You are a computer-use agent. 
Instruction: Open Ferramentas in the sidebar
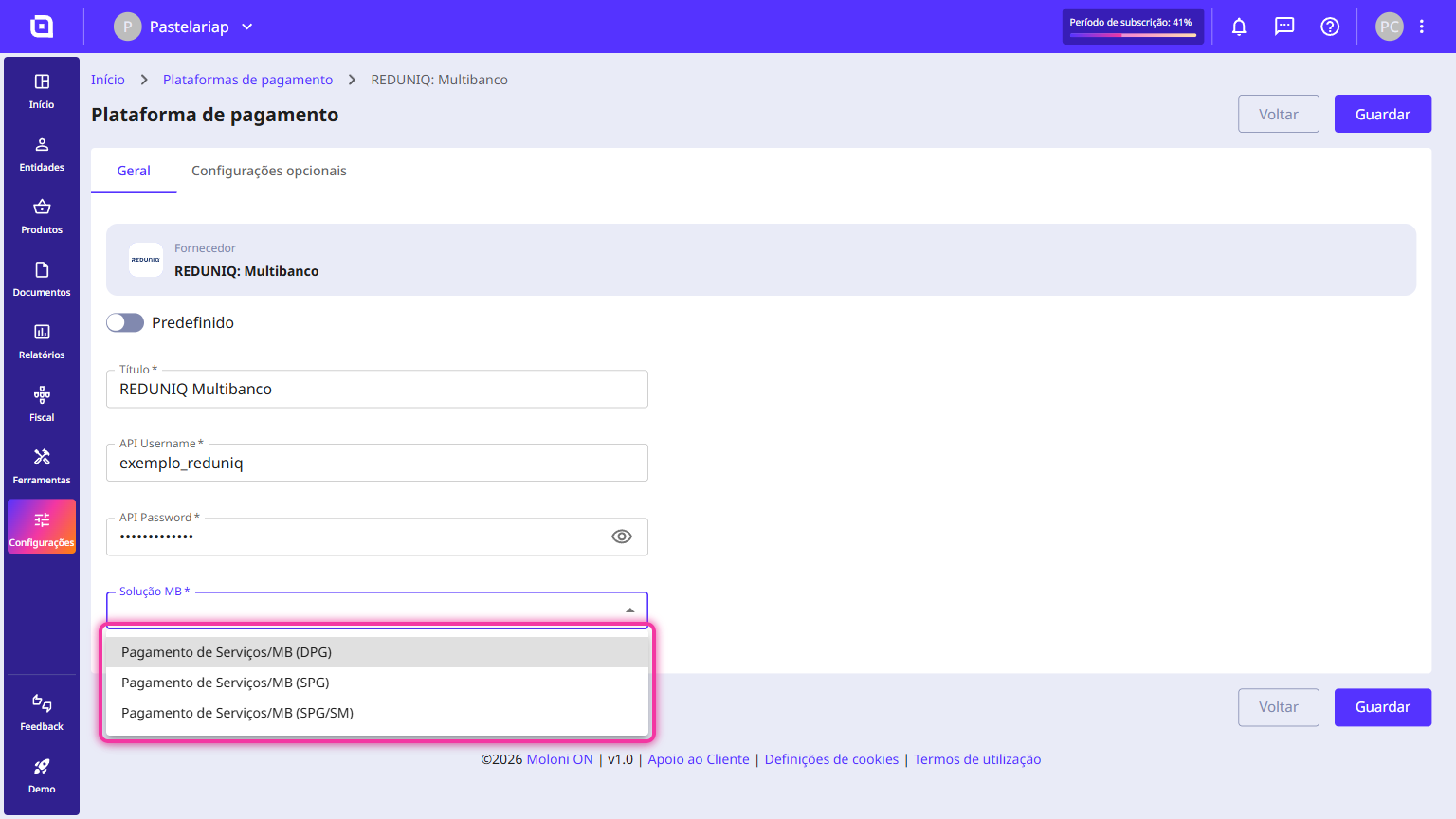click(42, 467)
